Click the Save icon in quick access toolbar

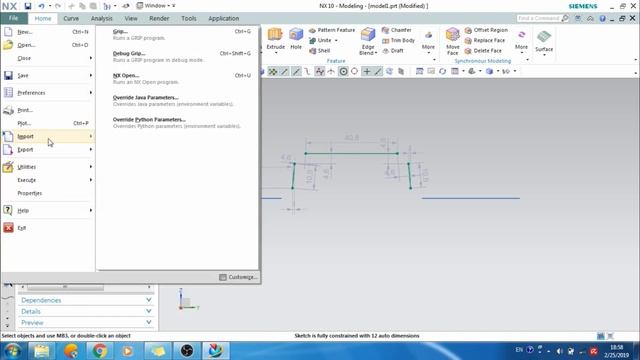pos(28,6)
